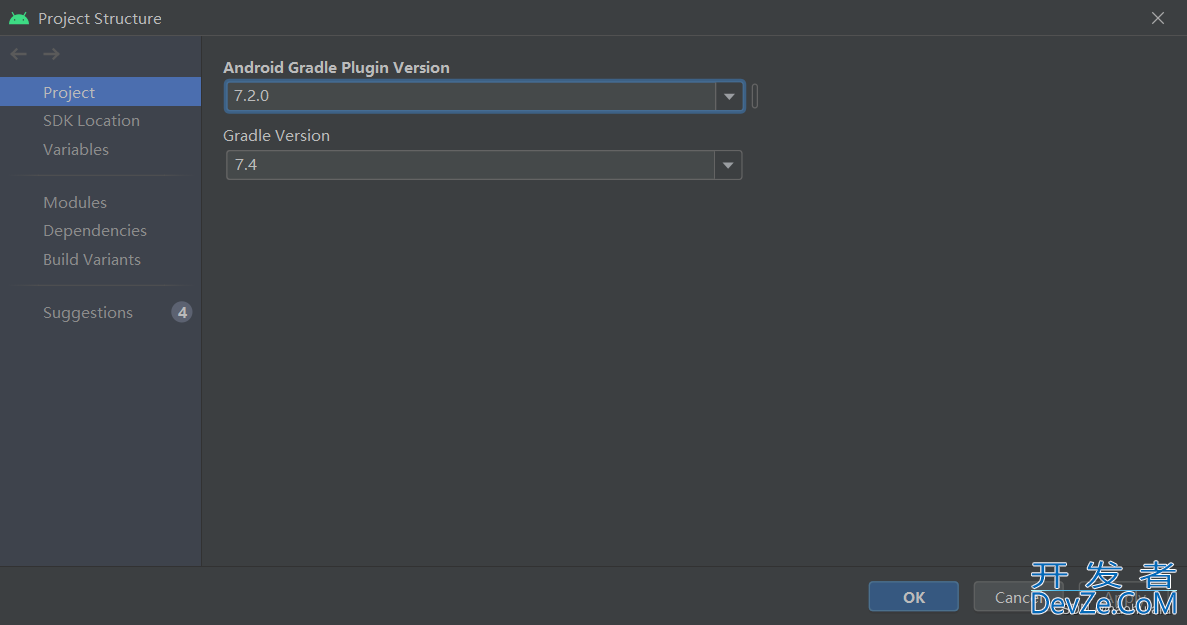Open the Android Gradle Plugin Version dropdown arrow
This screenshot has width=1187, height=625.
pyautogui.click(x=729, y=96)
